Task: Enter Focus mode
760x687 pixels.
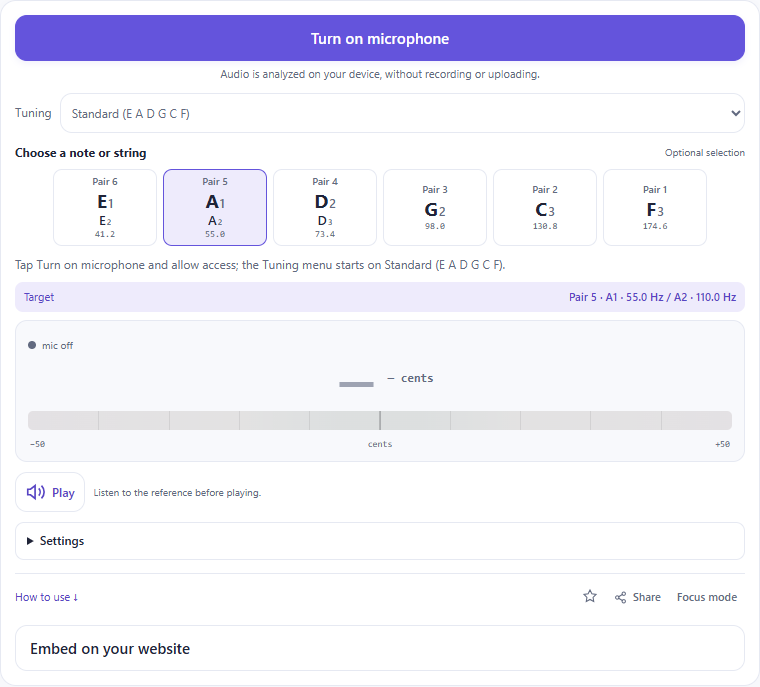Action: click(x=707, y=597)
